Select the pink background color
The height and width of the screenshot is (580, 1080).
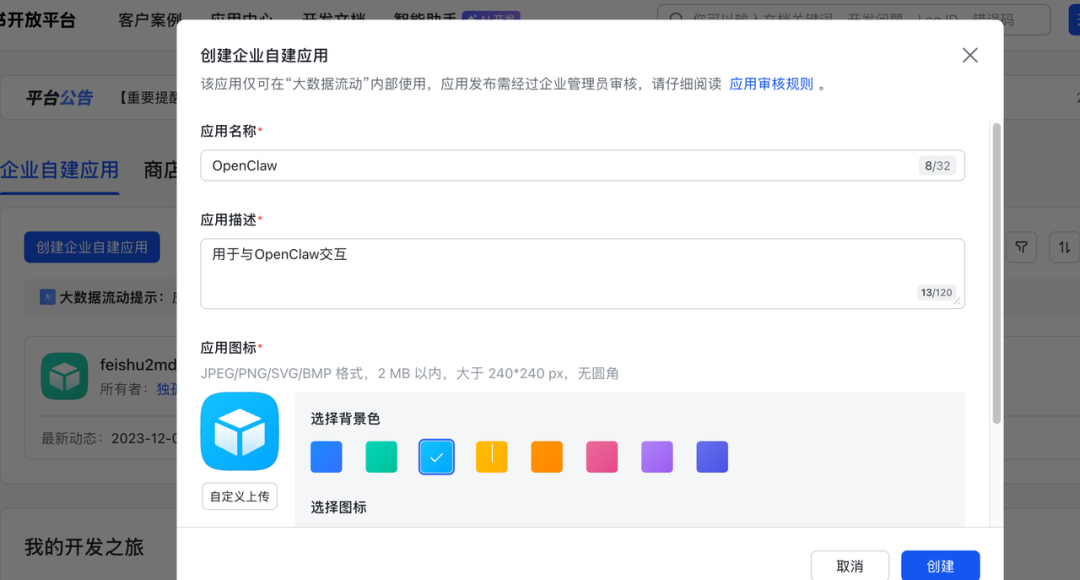pos(601,457)
